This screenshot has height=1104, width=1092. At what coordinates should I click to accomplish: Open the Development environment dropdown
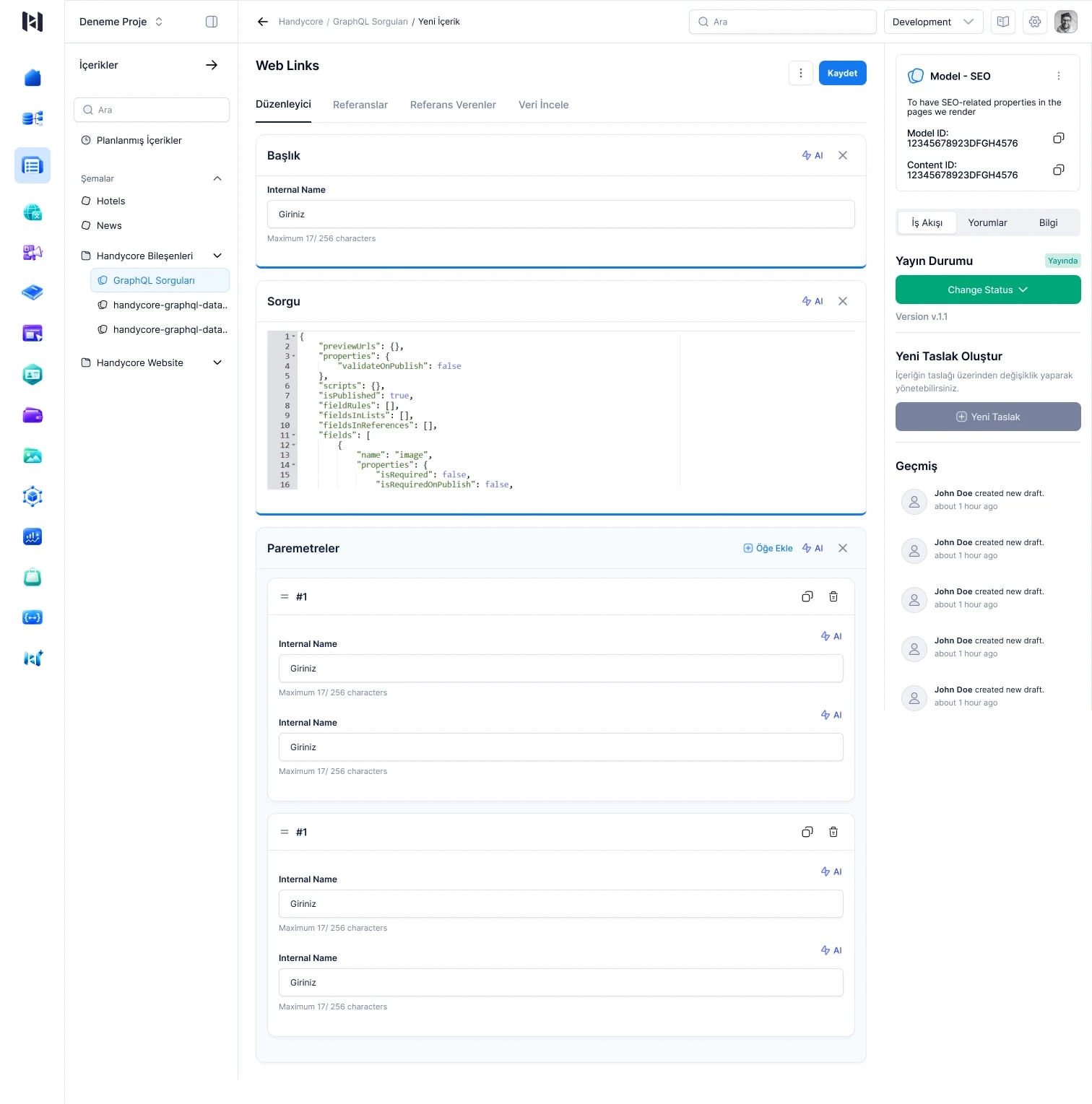(933, 22)
